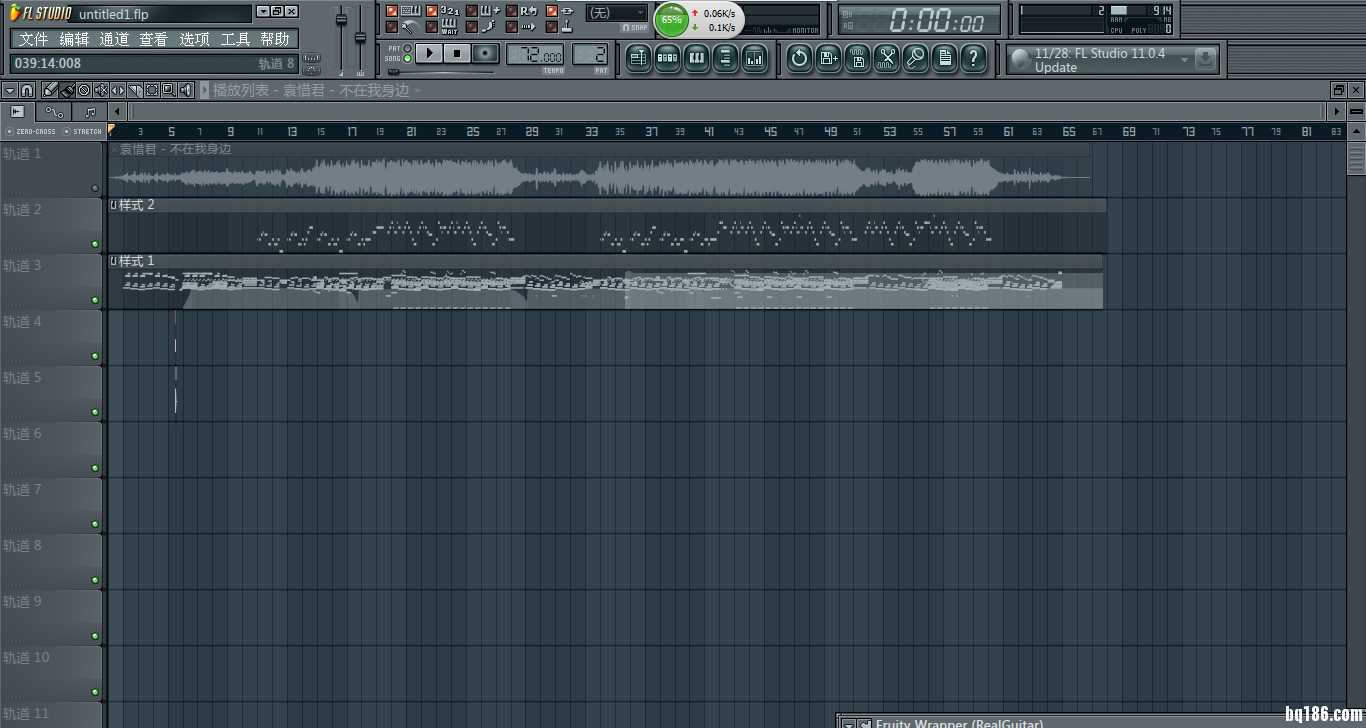The width and height of the screenshot is (1366, 728).
Task: Toggle typing keyboard to piano button
Action: pos(391,11)
